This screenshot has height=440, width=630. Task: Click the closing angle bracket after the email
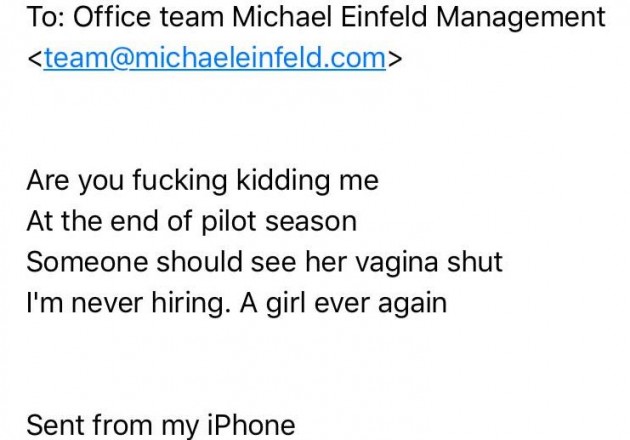point(395,59)
